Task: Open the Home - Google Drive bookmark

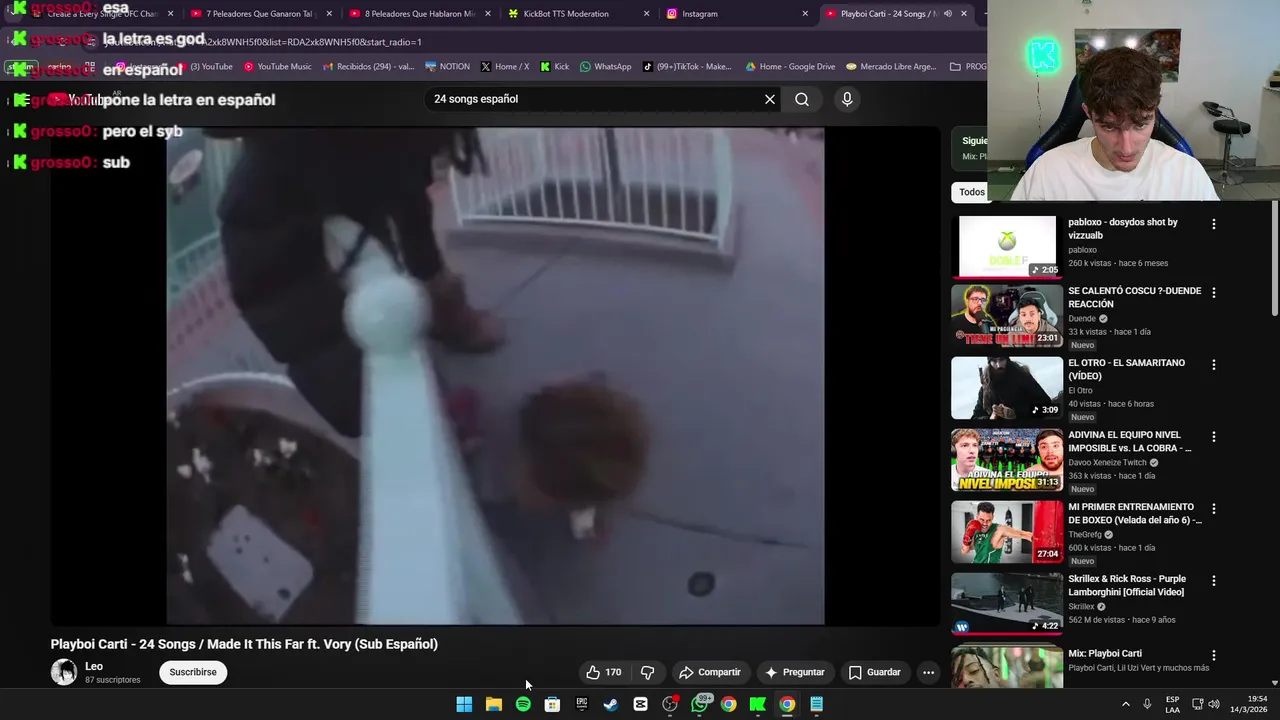Action: (x=790, y=67)
